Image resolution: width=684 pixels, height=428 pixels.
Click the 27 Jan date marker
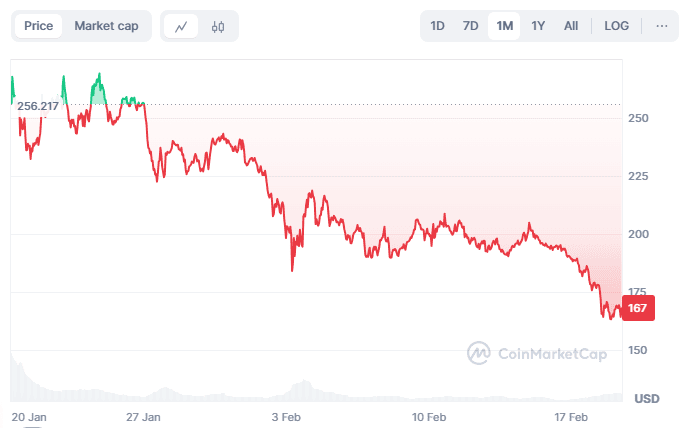coord(145,415)
